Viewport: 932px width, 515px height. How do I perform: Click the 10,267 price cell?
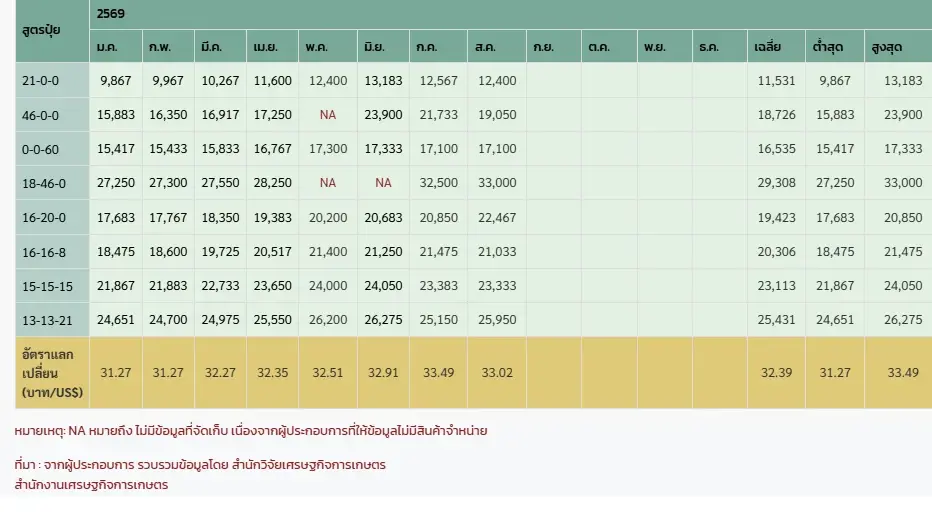(x=221, y=80)
